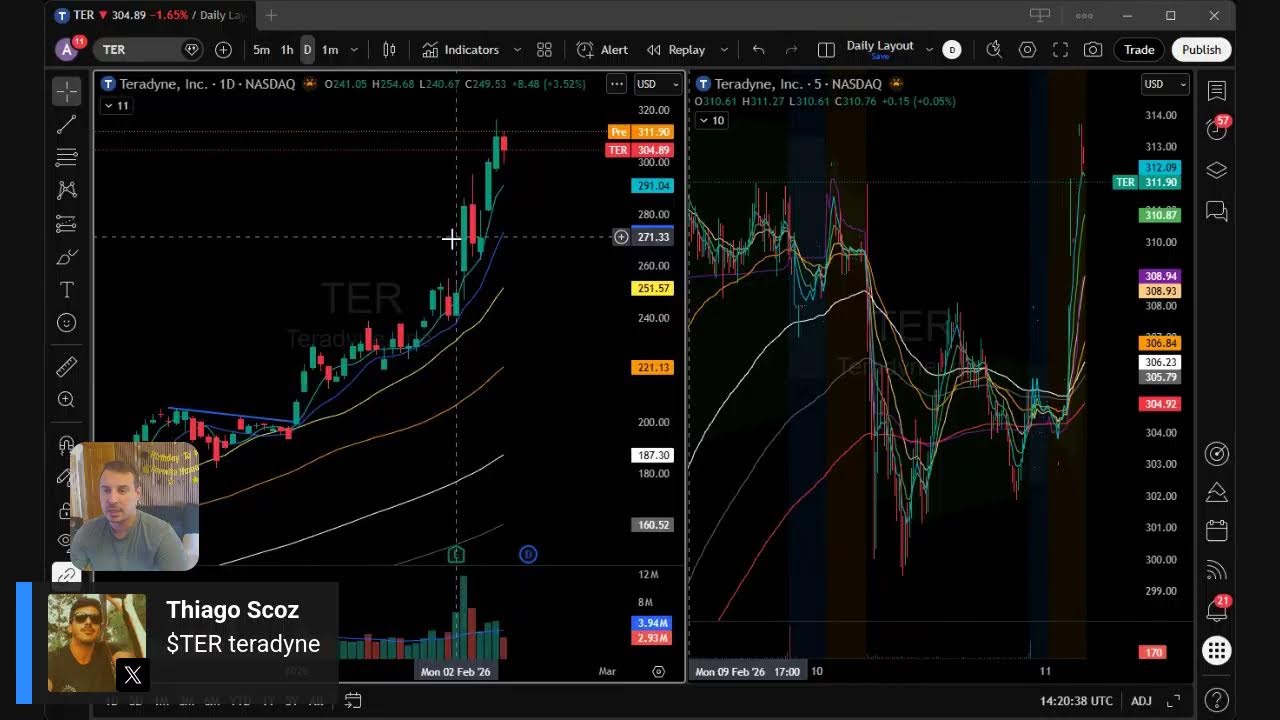
Task: Open the apps grid in right sidebar
Action: pos(1217,651)
